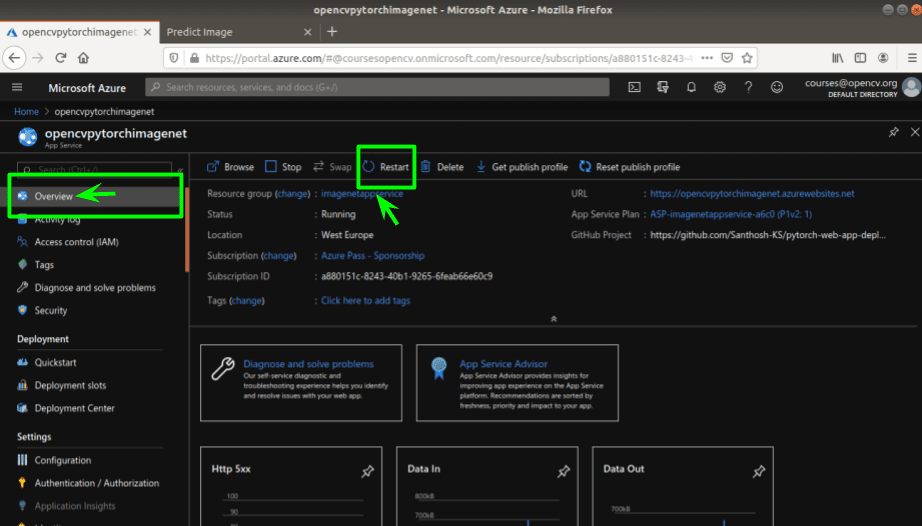
Task: Send feedback with the smiley icon
Action: coord(777,87)
